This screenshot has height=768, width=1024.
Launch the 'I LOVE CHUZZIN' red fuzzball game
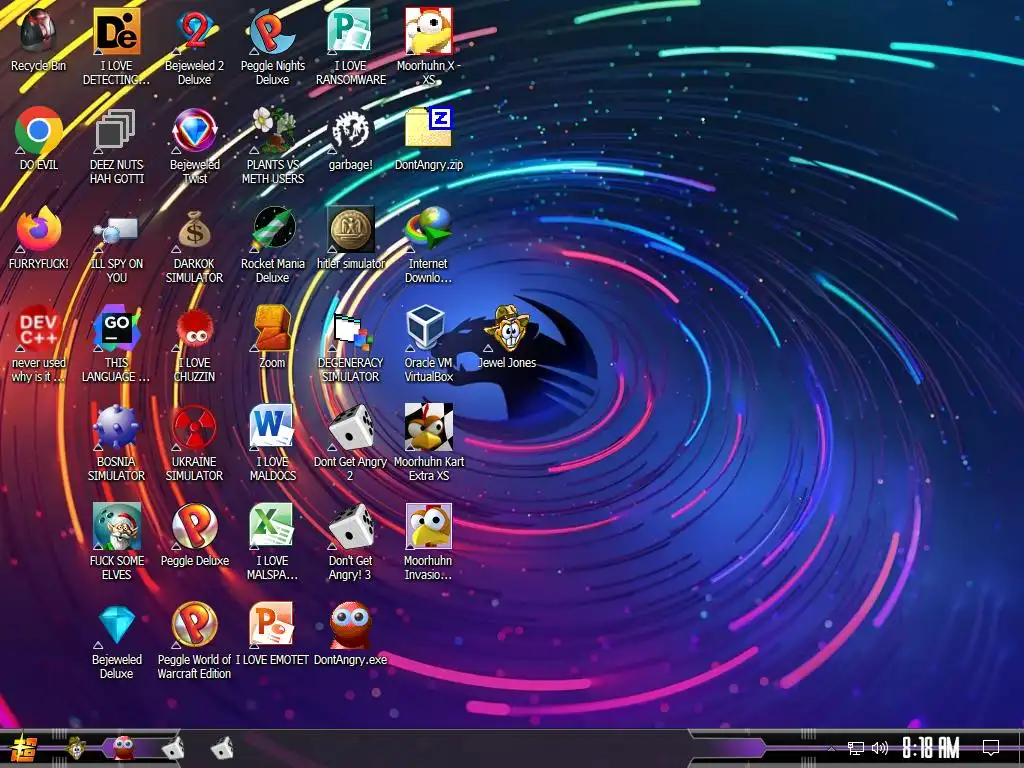point(194,344)
